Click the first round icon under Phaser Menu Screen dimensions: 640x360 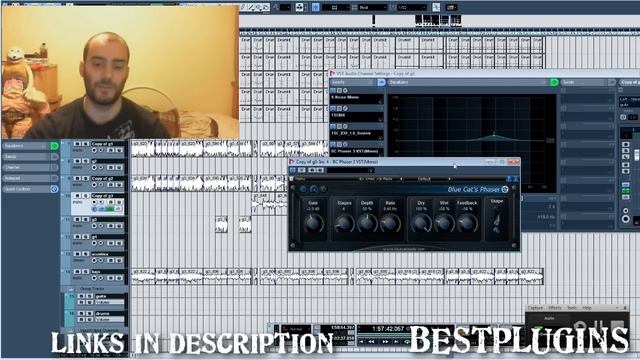[x=303, y=189]
